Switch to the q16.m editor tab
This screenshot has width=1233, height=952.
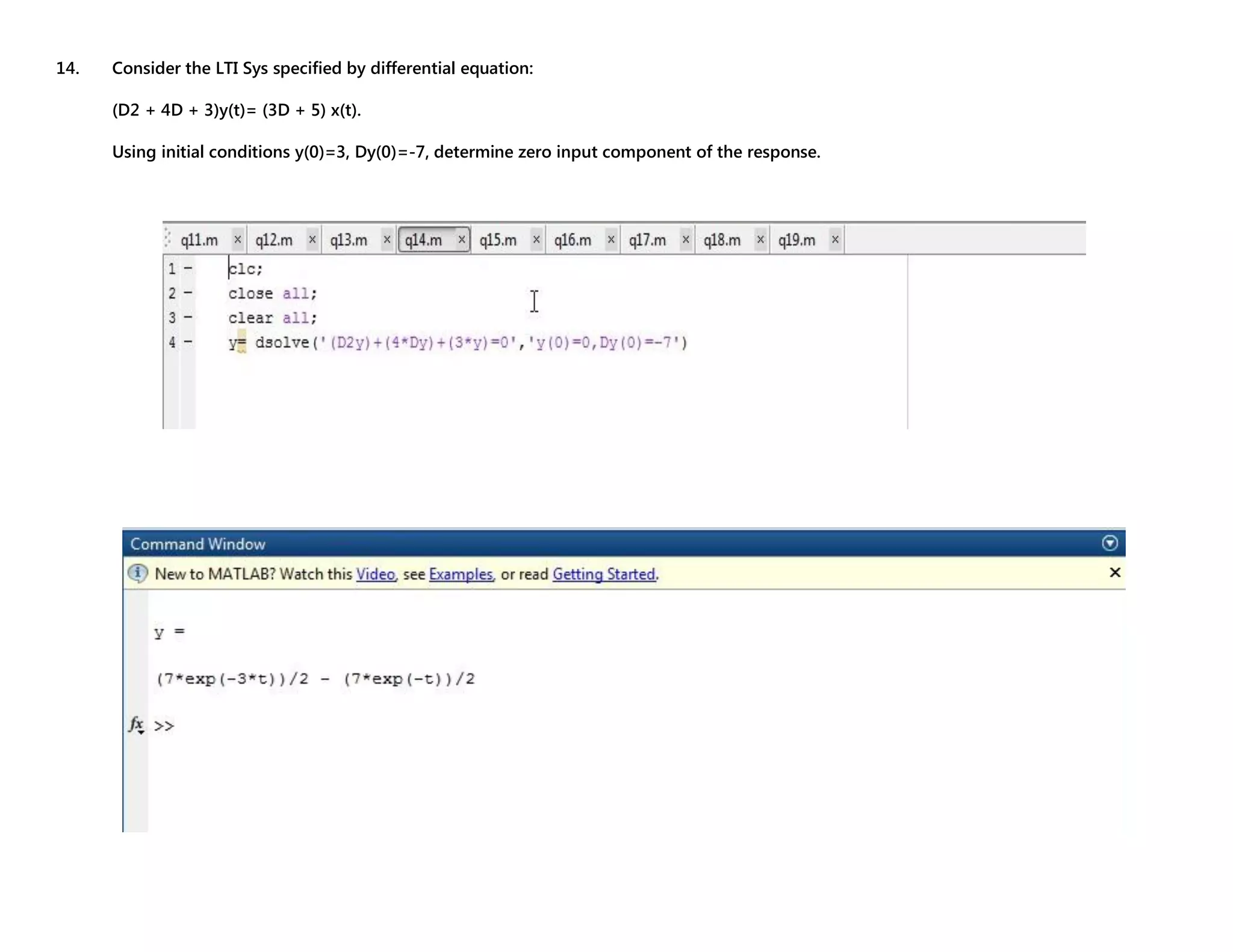tap(573, 240)
